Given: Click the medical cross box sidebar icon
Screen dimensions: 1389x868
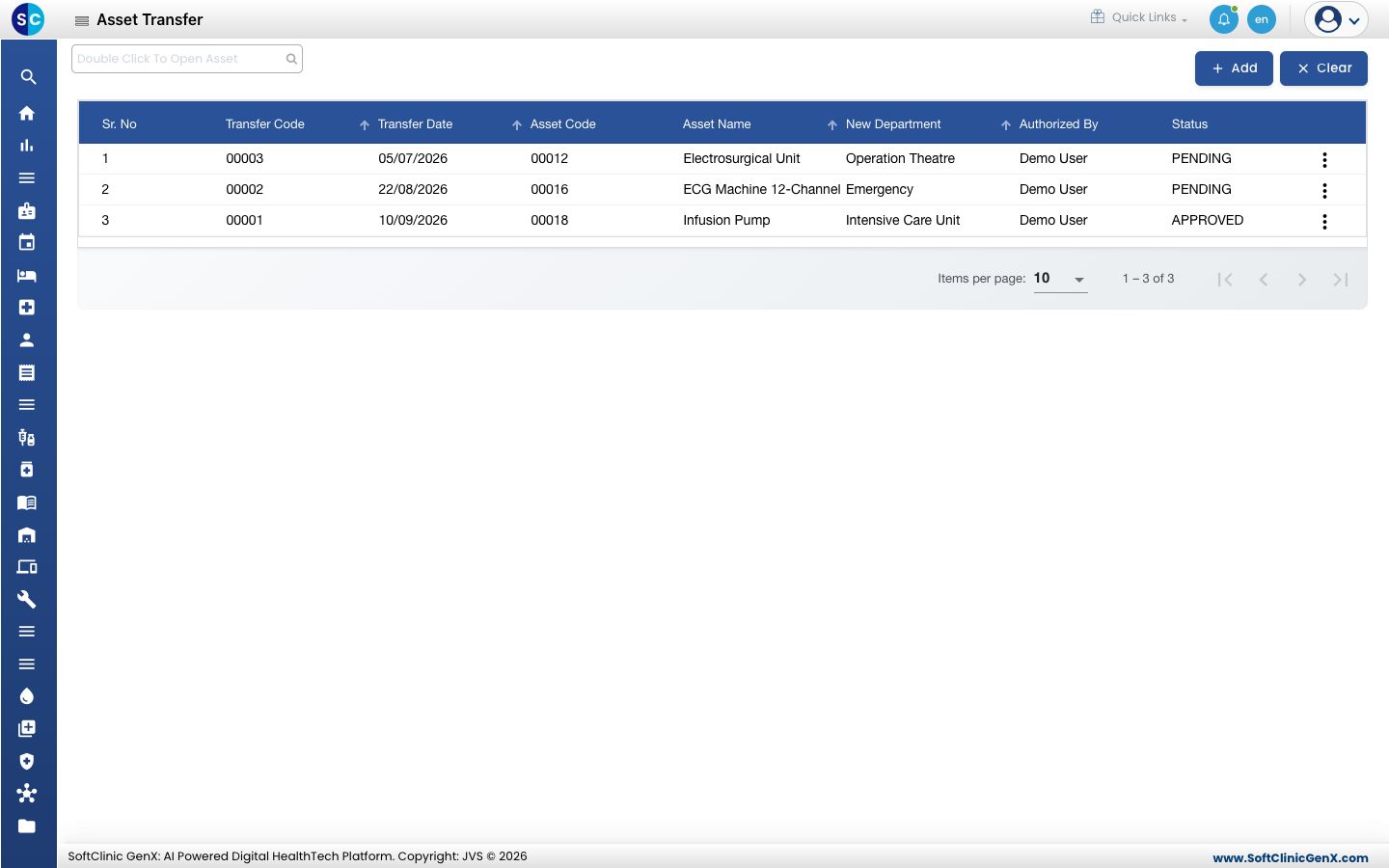Looking at the screenshot, I should click(x=27, y=308).
